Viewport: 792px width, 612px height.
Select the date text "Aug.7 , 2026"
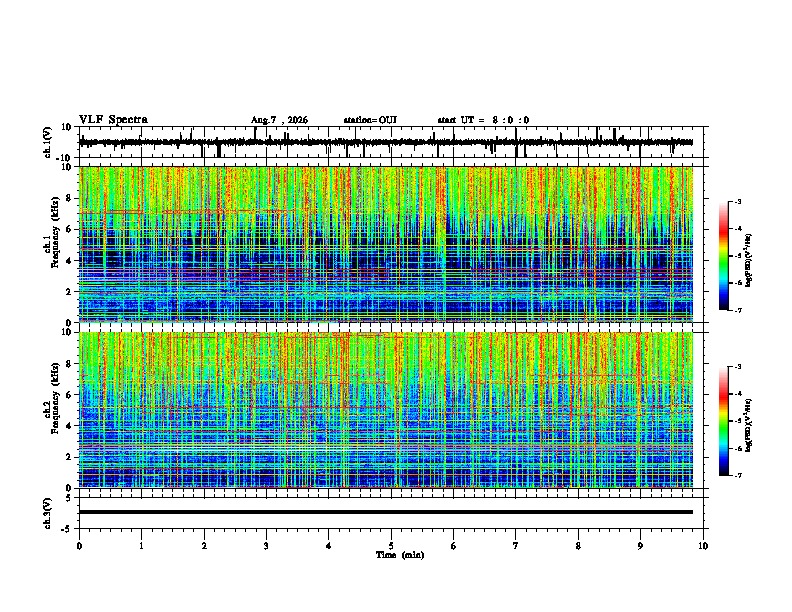[x=279, y=120]
